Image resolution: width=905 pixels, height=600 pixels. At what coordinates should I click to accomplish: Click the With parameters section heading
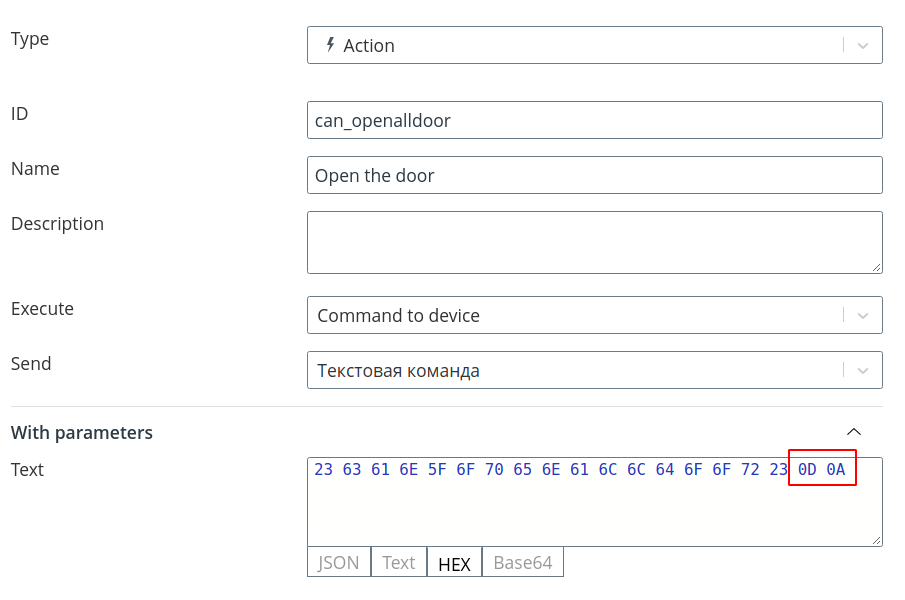[82, 433]
